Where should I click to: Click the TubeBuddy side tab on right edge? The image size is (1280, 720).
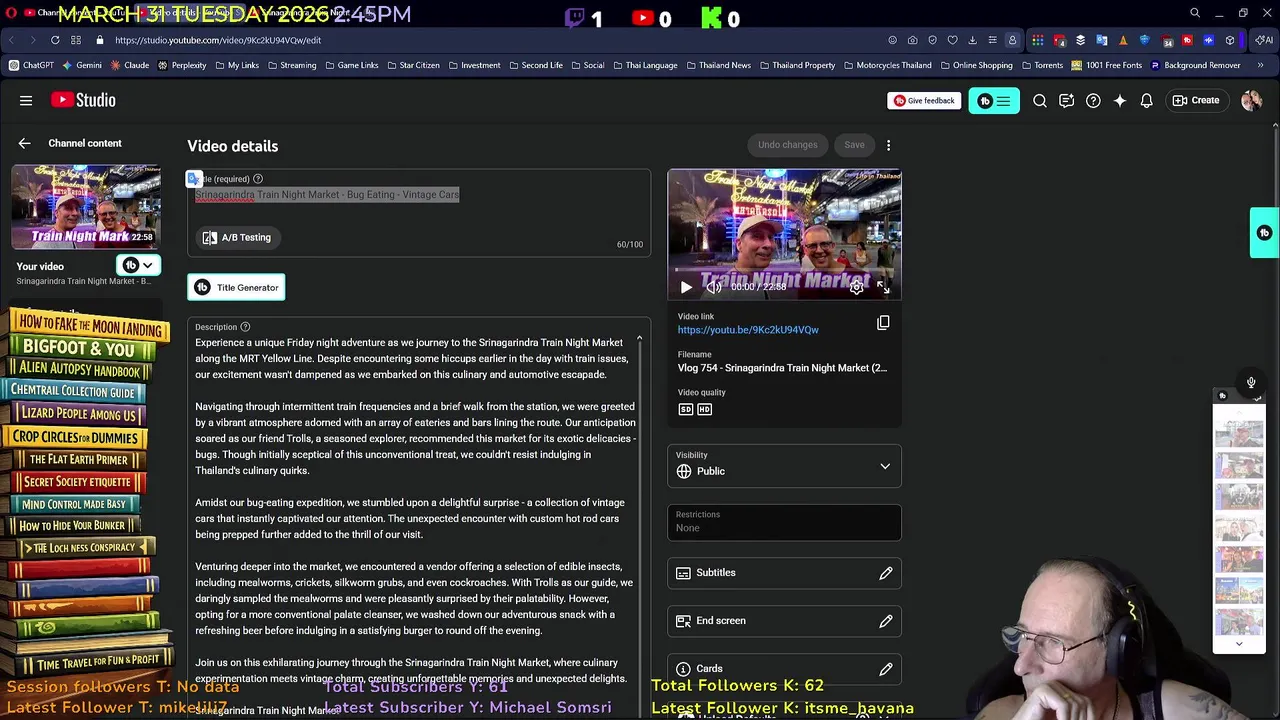tap(1265, 233)
